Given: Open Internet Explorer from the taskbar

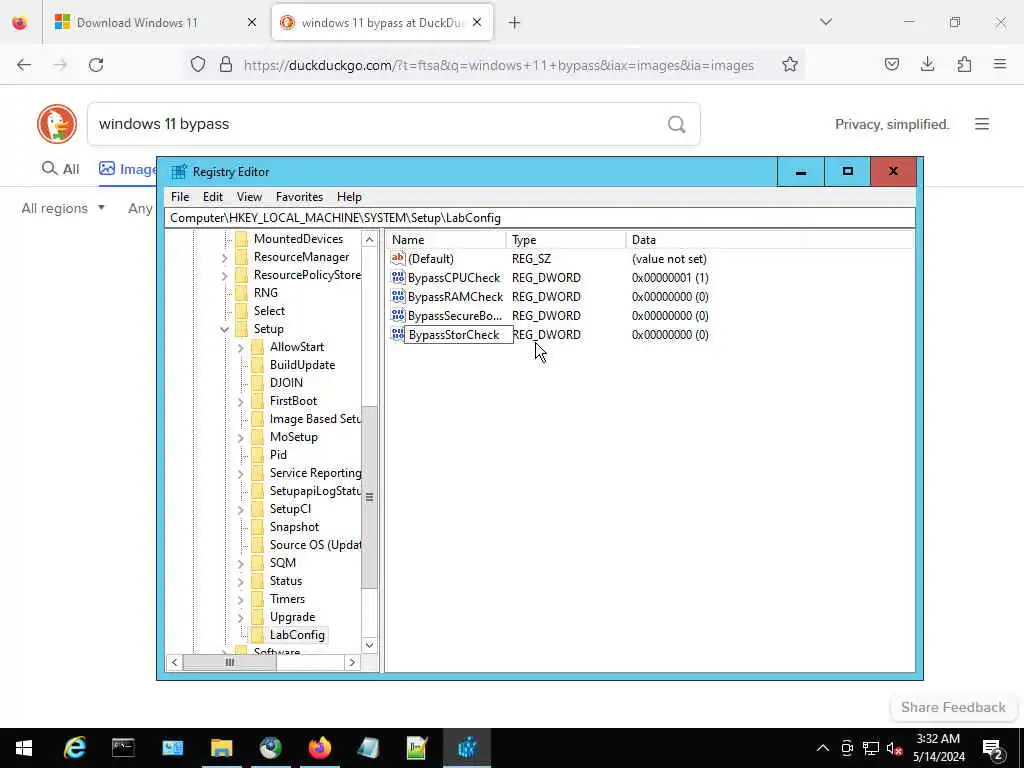Looking at the screenshot, I should [74, 748].
